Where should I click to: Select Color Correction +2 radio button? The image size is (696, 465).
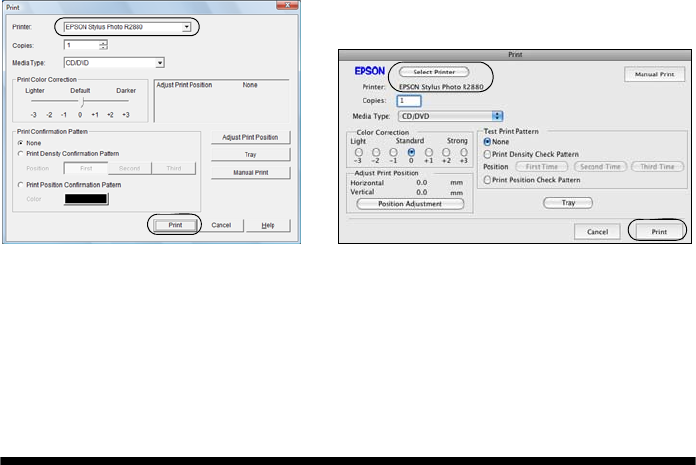446,153
